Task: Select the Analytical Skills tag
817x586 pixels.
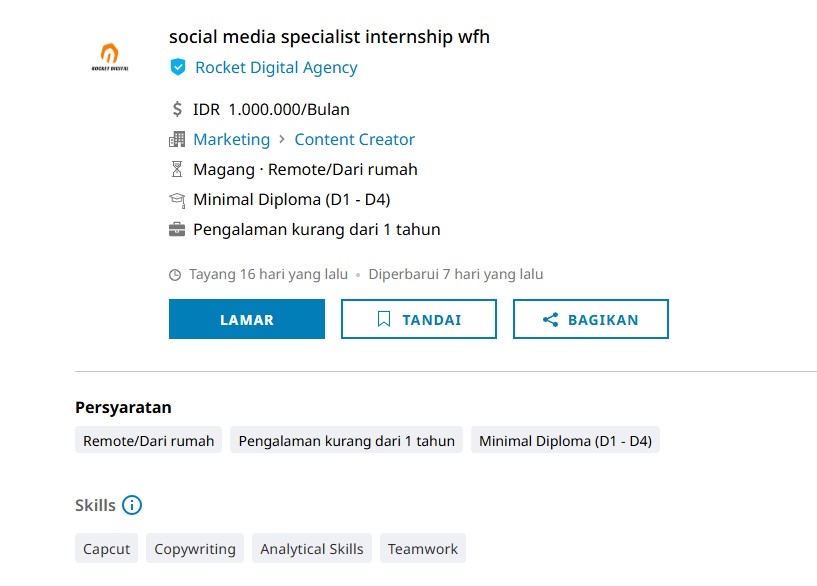Action: 312,548
